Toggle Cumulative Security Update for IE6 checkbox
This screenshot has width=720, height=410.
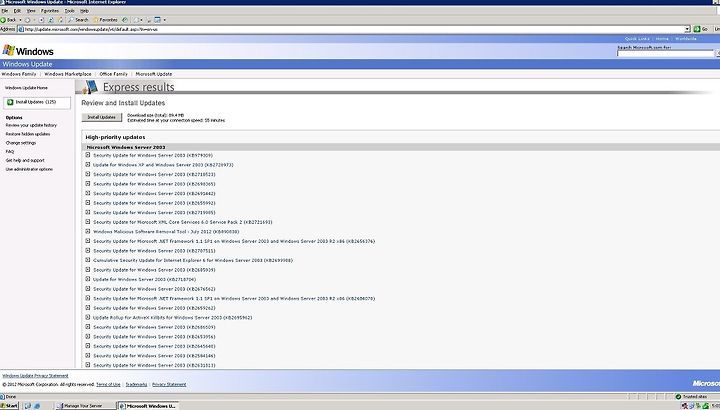(x=88, y=260)
